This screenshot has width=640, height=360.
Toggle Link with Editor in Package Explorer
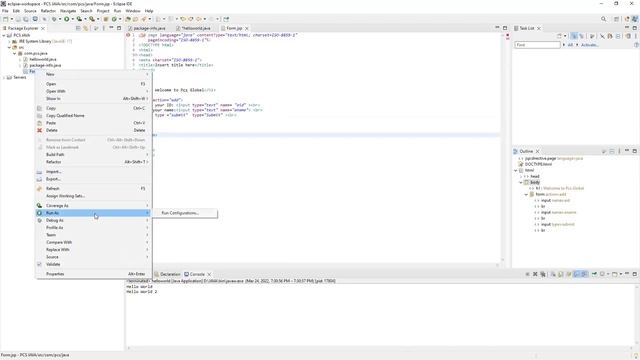pos(86,28)
